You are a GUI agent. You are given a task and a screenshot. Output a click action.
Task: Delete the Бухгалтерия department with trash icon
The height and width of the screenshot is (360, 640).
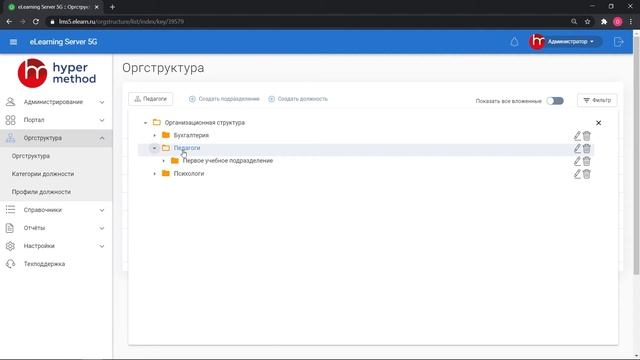pyautogui.click(x=587, y=136)
